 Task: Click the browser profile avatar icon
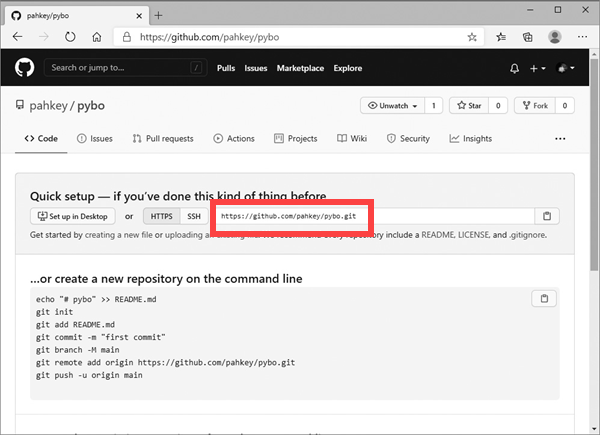click(555, 37)
